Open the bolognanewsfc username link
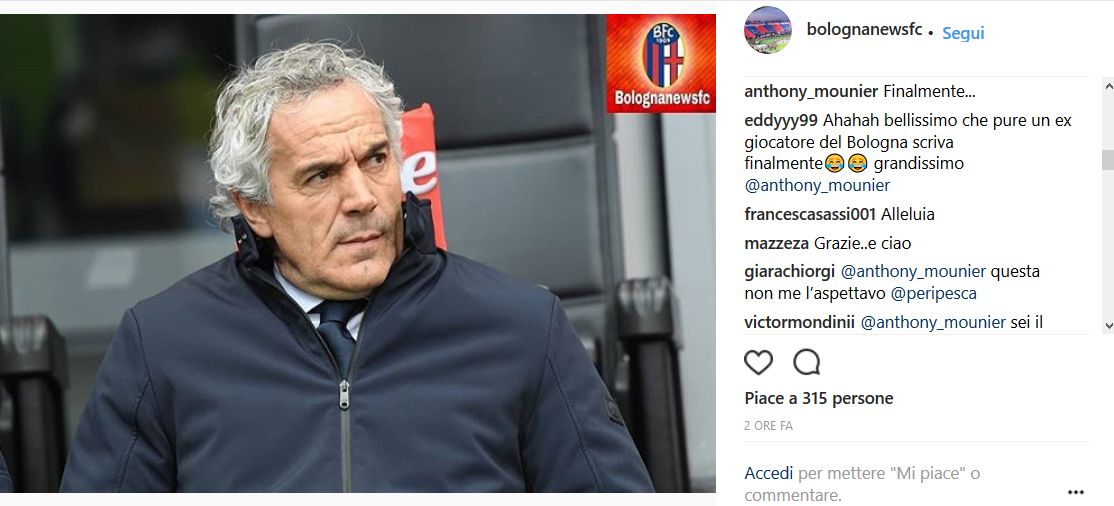The height and width of the screenshot is (506, 1114). pos(865,30)
